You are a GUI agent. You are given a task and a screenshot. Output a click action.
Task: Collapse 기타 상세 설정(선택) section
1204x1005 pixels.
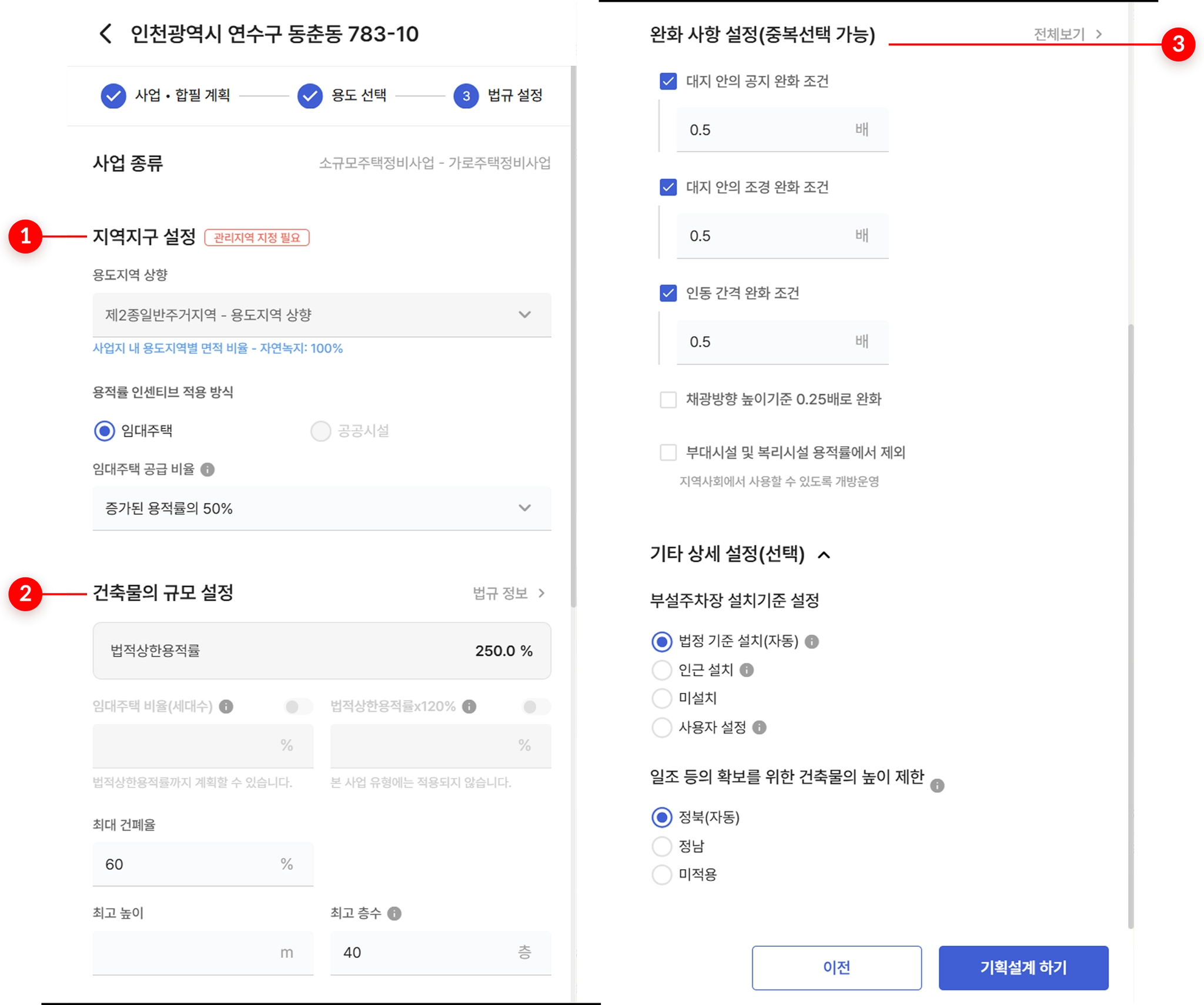(x=824, y=554)
